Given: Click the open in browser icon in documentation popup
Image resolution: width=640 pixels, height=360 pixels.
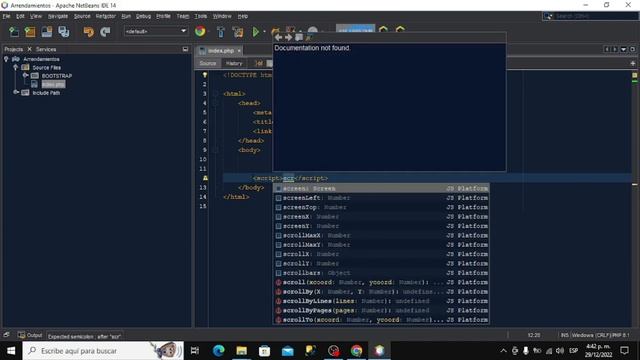Looking at the screenshot, I should tap(299, 38).
